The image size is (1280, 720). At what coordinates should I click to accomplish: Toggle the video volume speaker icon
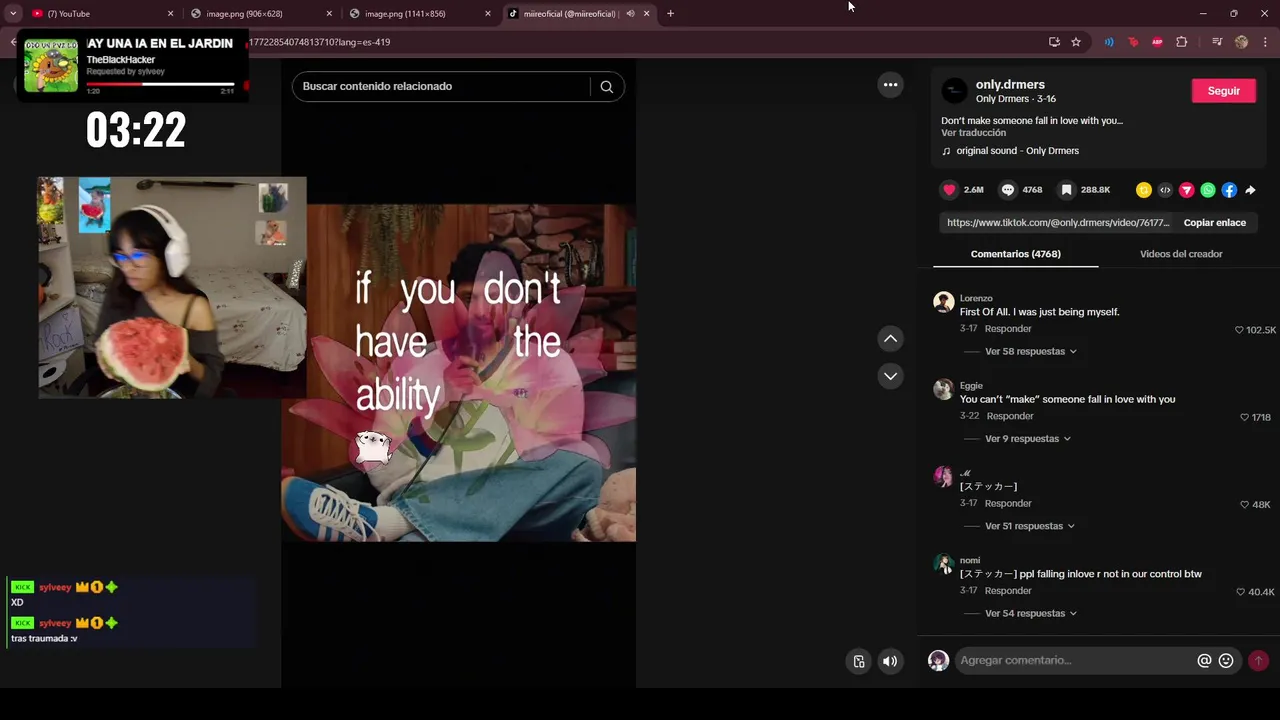[889, 661]
